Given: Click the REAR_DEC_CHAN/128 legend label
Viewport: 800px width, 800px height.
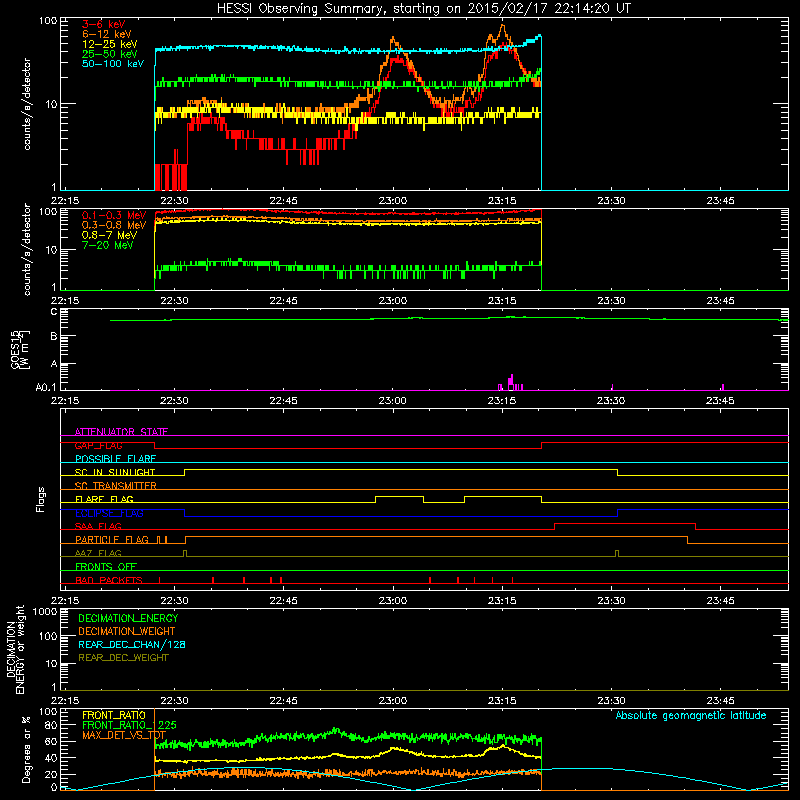Looking at the screenshot, I should point(132,644).
